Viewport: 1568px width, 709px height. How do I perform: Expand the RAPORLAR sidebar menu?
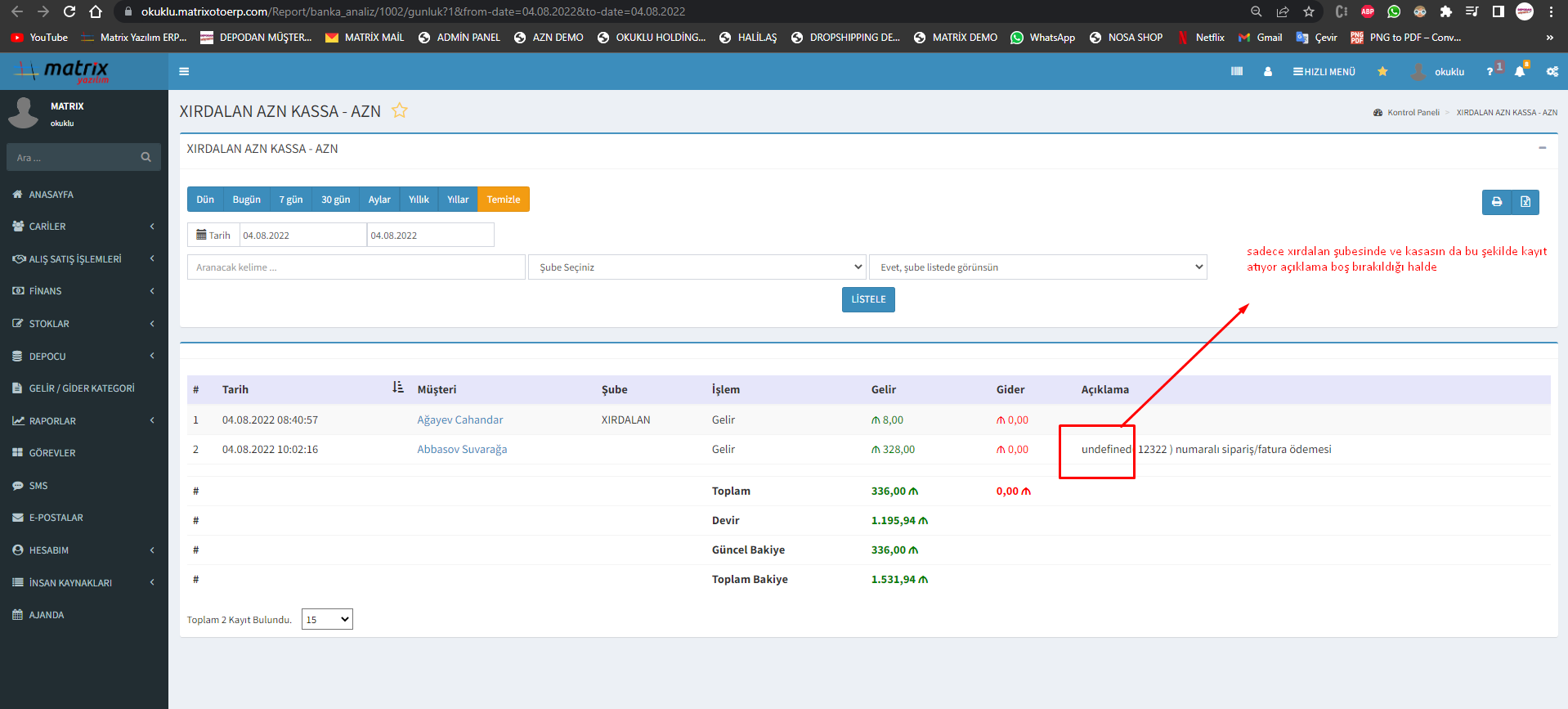click(x=83, y=421)
